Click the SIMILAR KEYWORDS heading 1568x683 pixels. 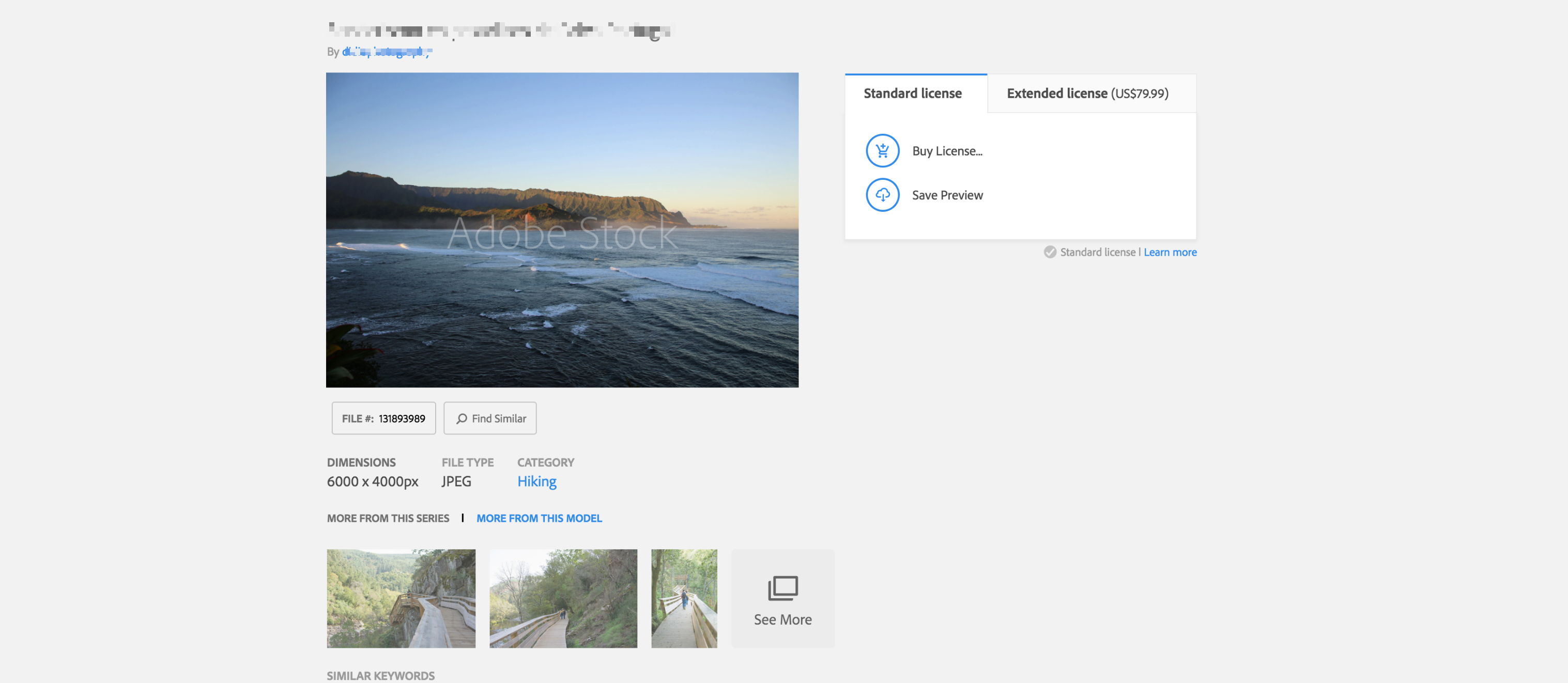click(380, 676)
